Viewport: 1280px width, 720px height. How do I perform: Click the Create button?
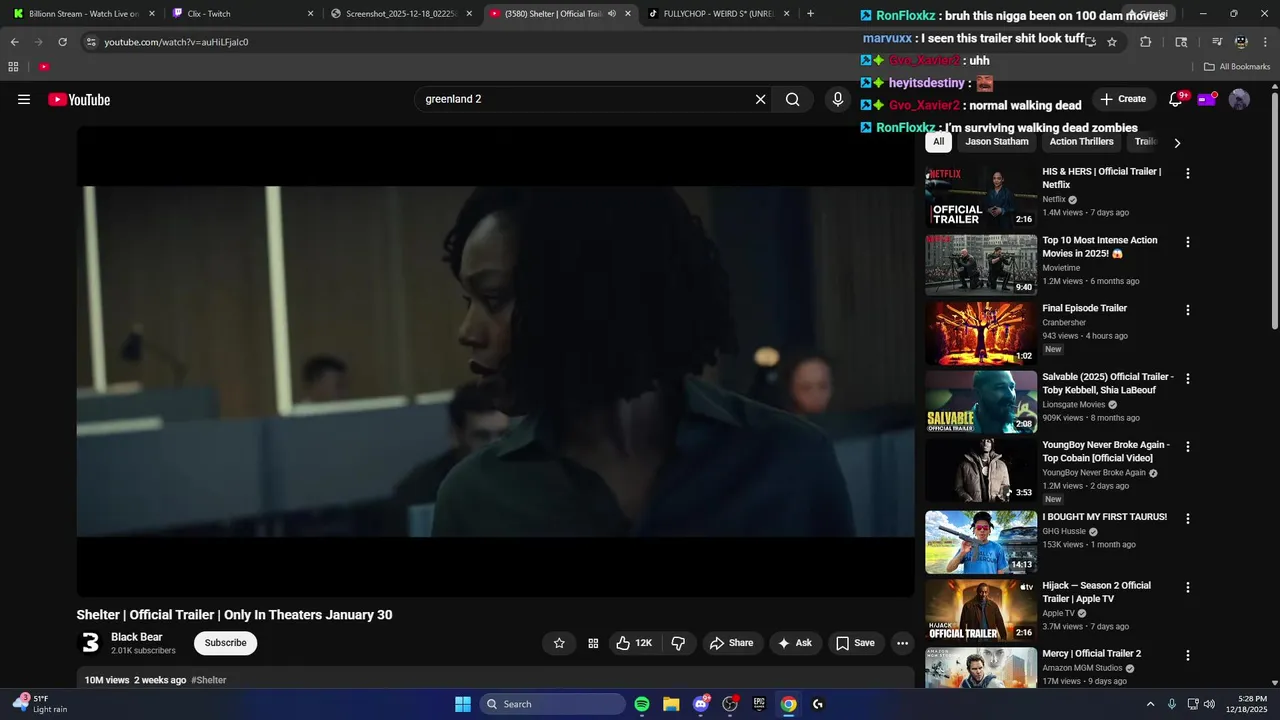[1123, 99]
